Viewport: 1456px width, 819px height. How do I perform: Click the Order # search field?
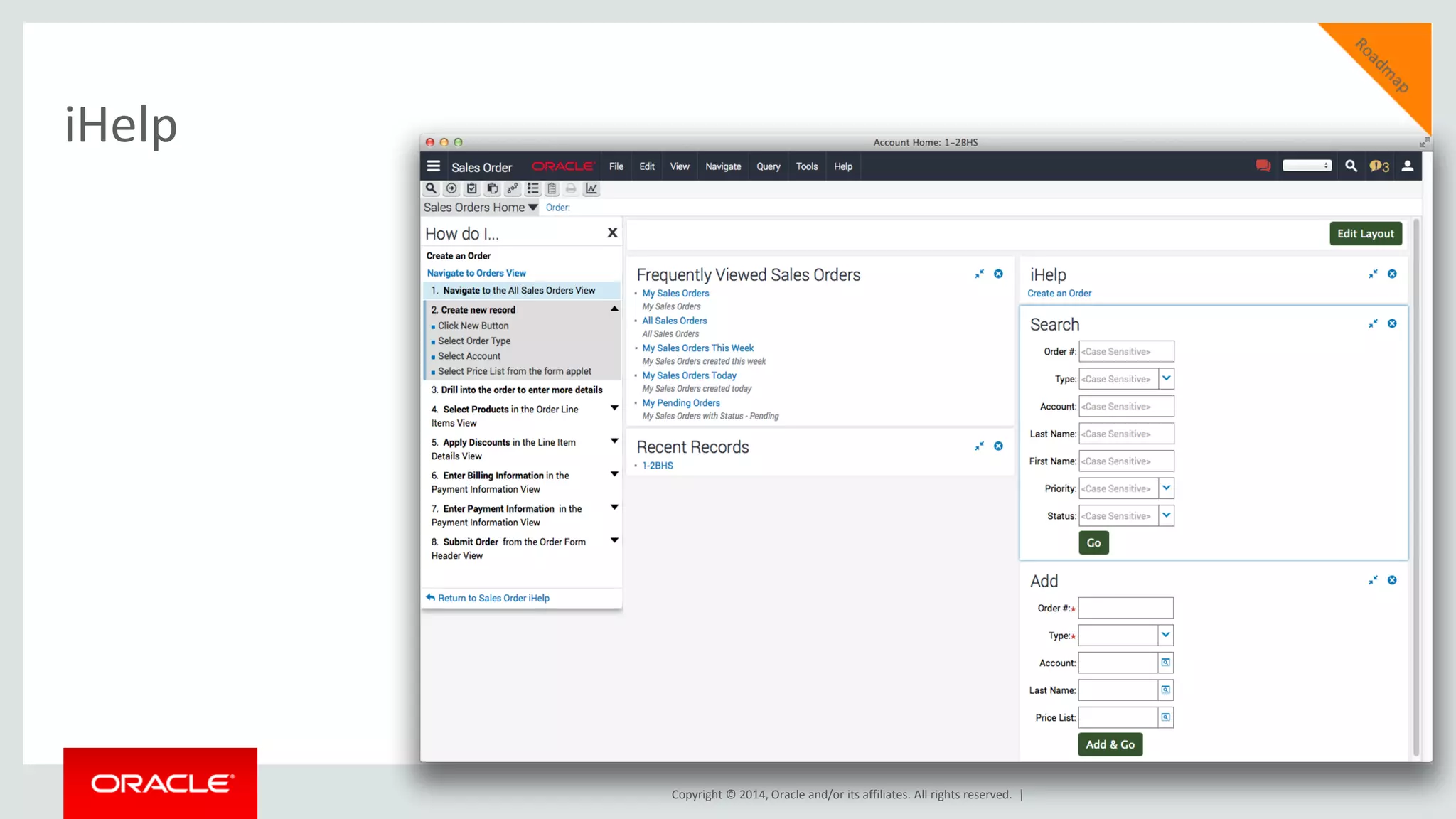pyautogui.click(x=1125, y=351)
